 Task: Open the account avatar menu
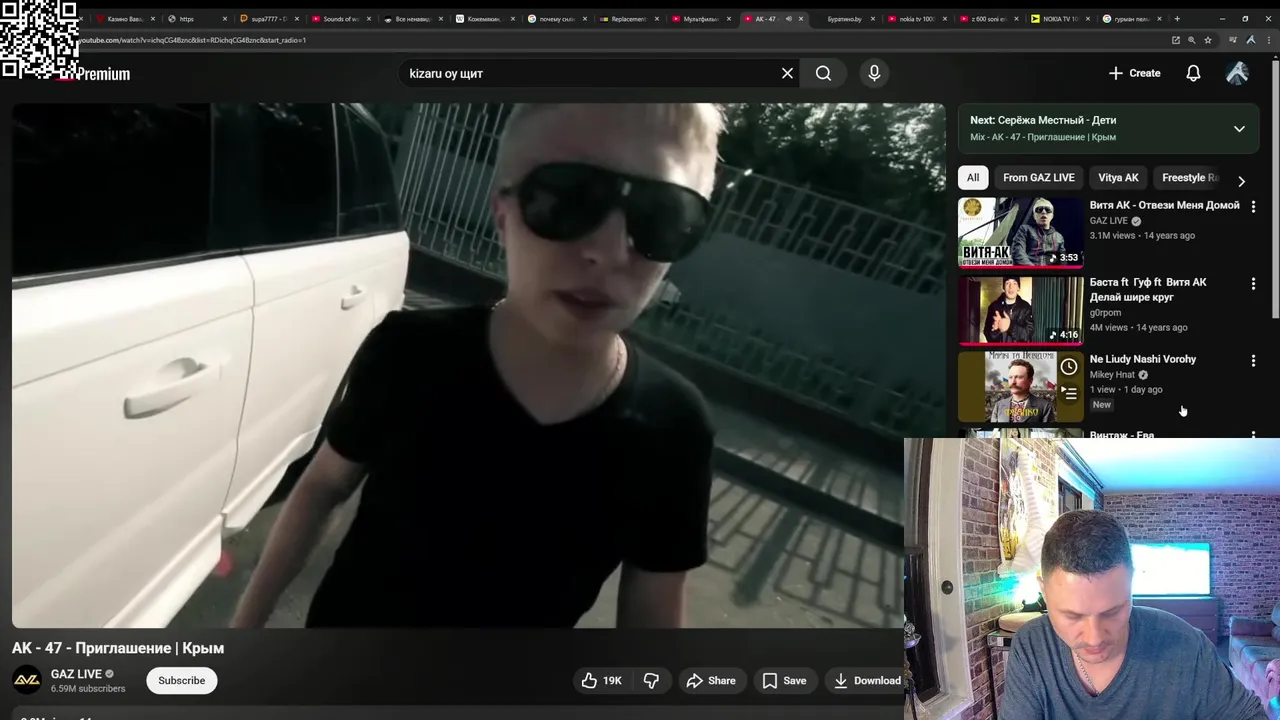(1237, 73)
